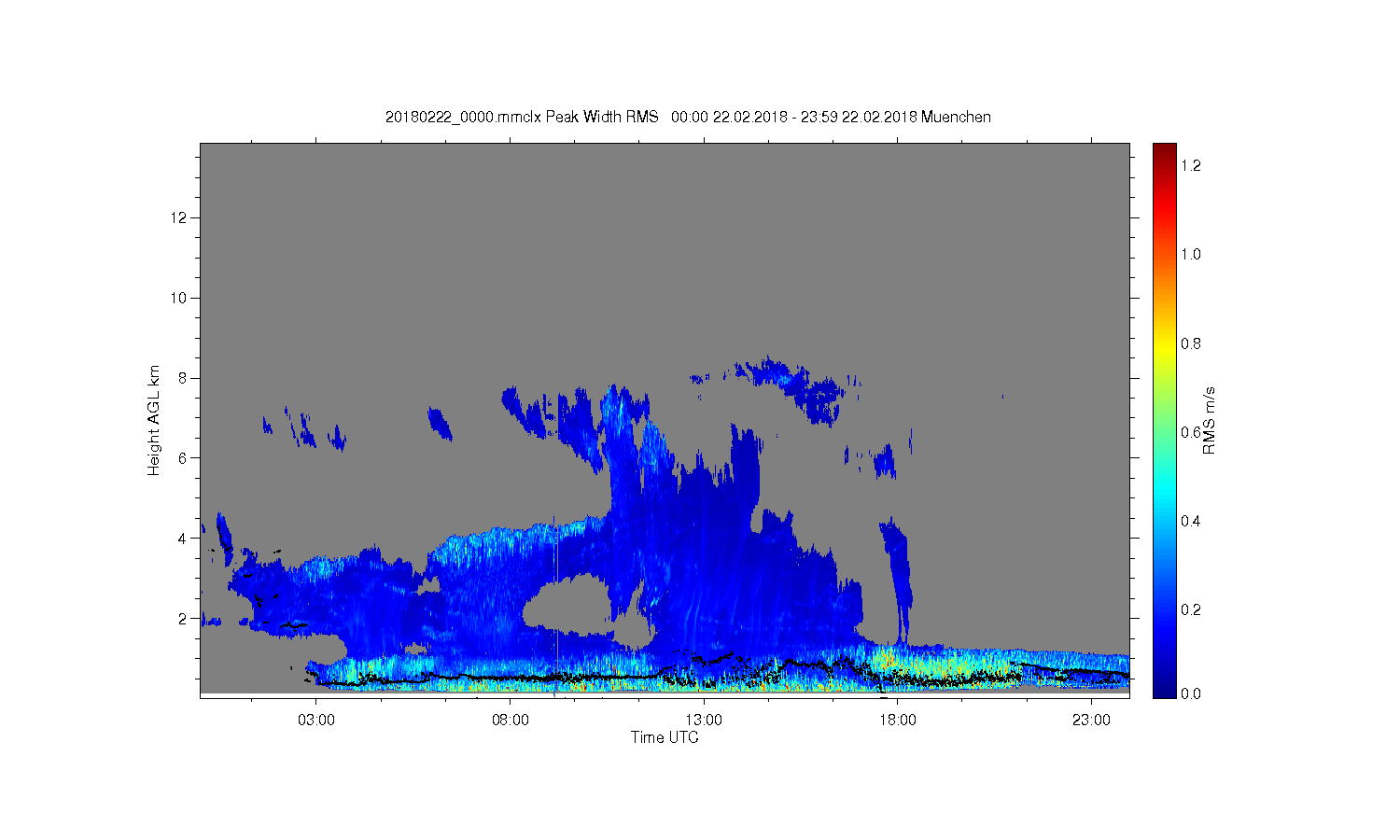
Task: Click the colorbar value '0.6'
Action: coord(1191,432)
